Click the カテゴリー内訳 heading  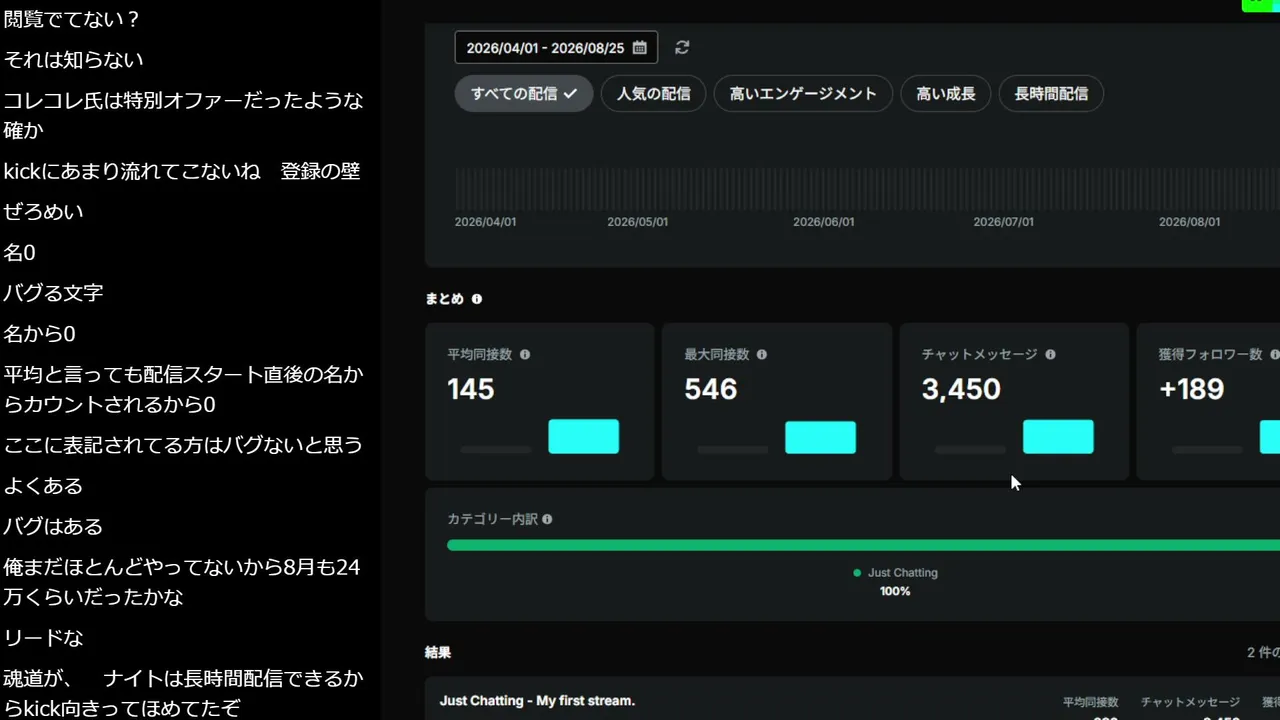tap(492, 519)
